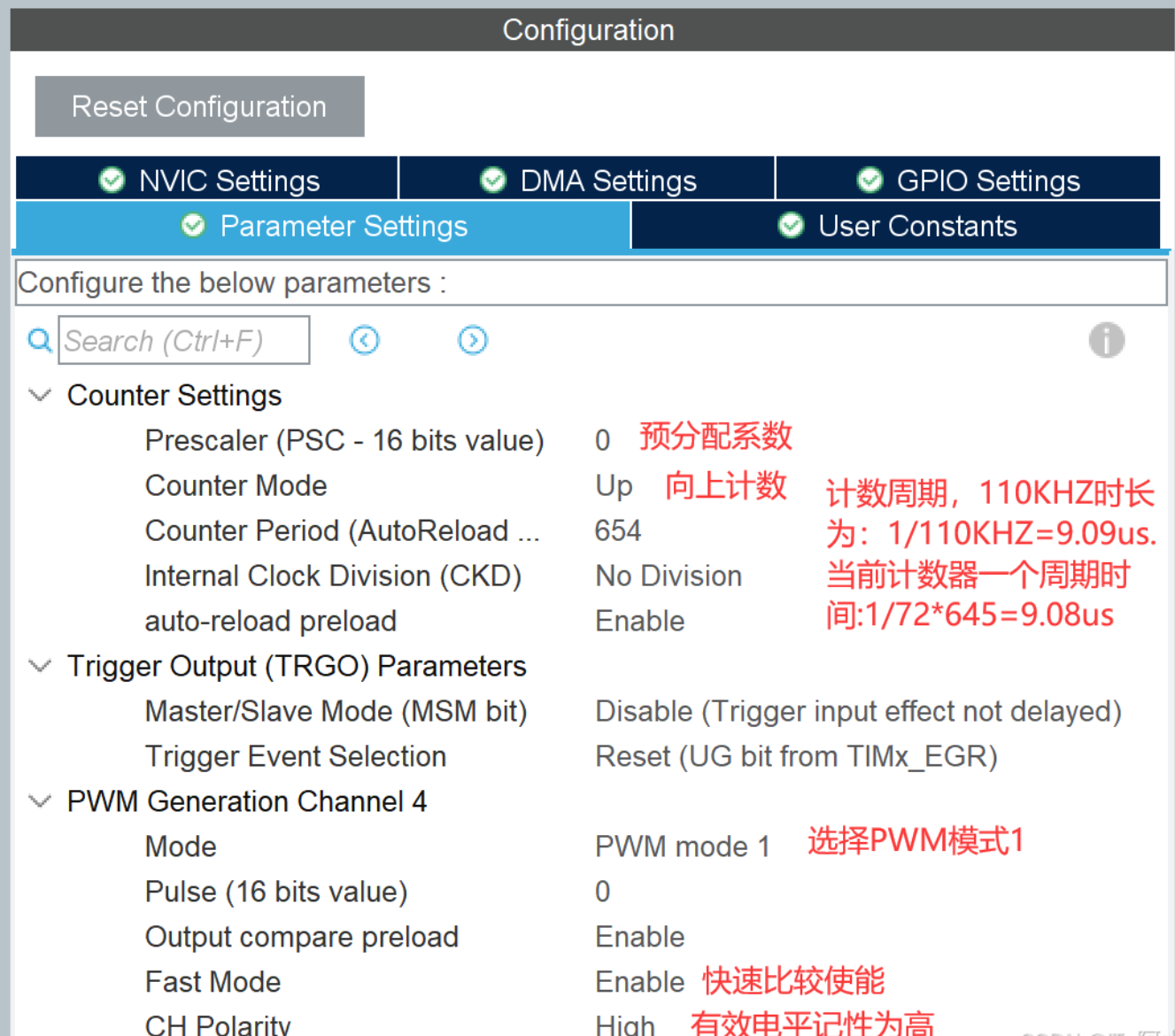Collapse Trigger Output (TRGO) Parameters section
The width and height of the screenshot is (1175, 1036).
[40, 666]
